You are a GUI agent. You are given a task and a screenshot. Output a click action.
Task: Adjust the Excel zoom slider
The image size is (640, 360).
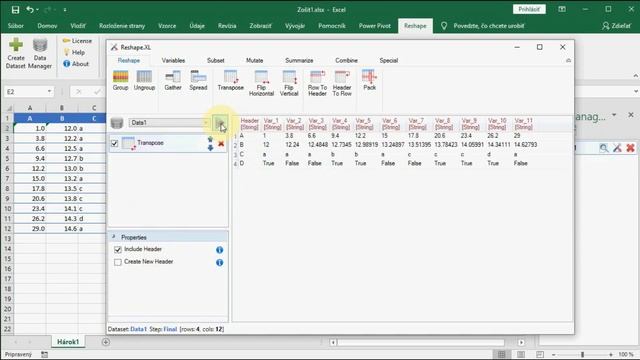tap(582, 355)
